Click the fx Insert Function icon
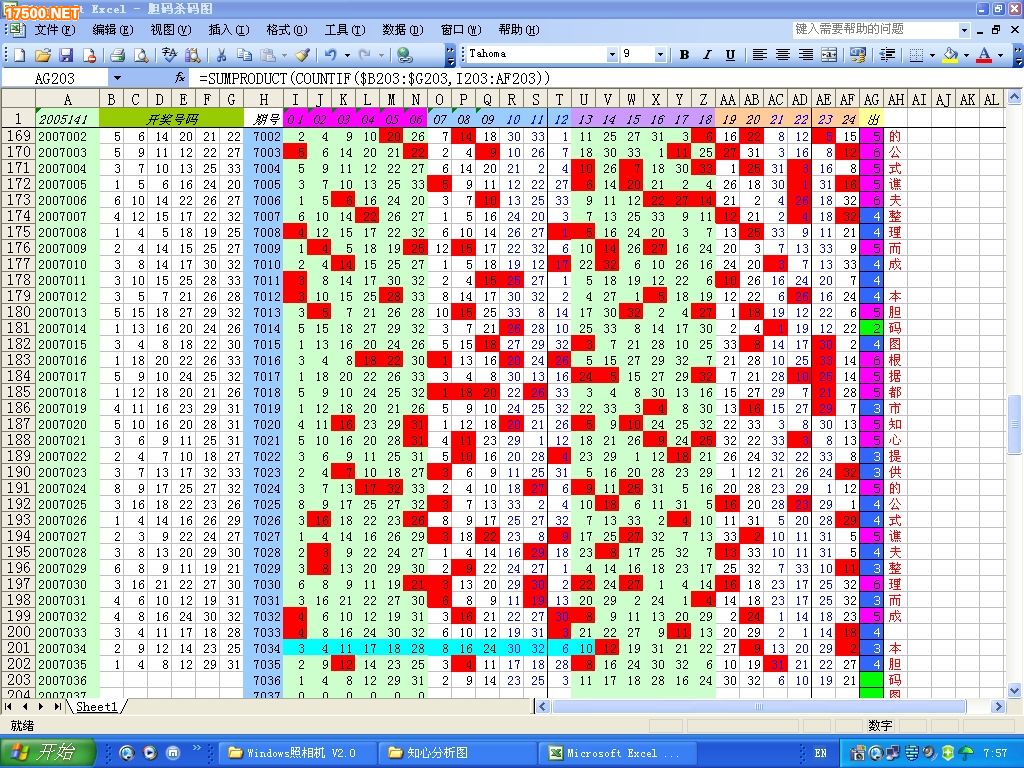Screen dimensions: 1024x768 (x=180, y=78)
